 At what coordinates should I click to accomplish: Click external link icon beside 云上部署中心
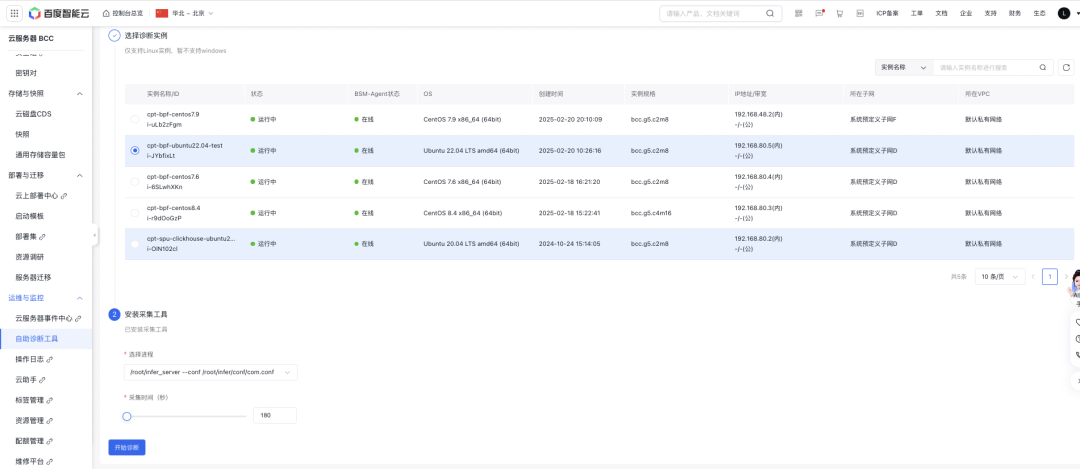[x=64, y=196]
